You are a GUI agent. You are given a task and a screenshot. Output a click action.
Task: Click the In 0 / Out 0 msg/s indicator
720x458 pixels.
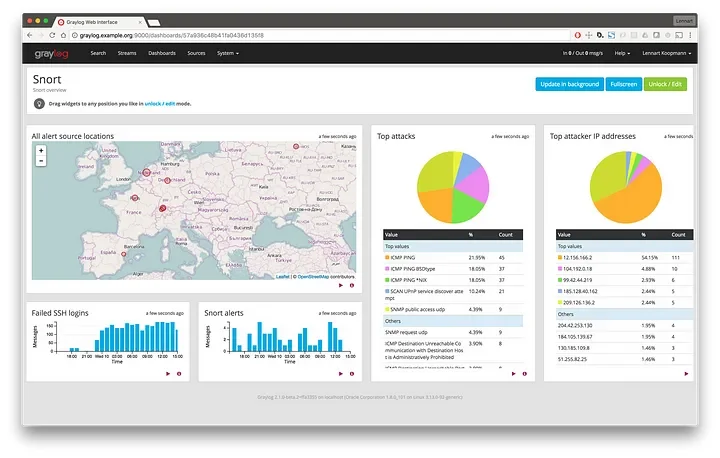click(x=583, y=53)
